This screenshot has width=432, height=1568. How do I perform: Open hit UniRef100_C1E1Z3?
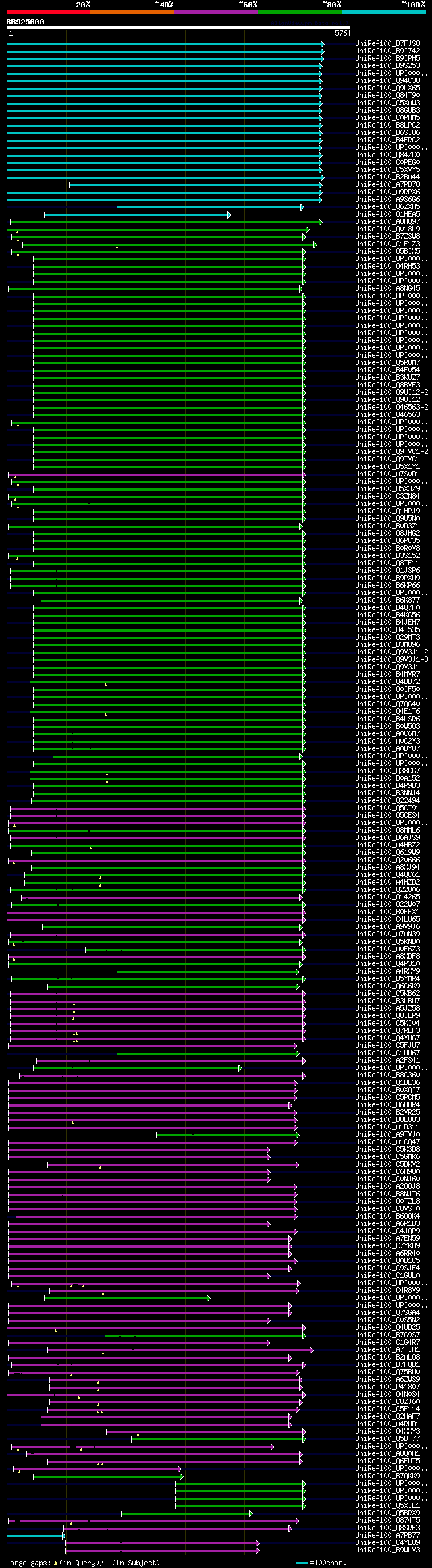(x=387, y=244)
